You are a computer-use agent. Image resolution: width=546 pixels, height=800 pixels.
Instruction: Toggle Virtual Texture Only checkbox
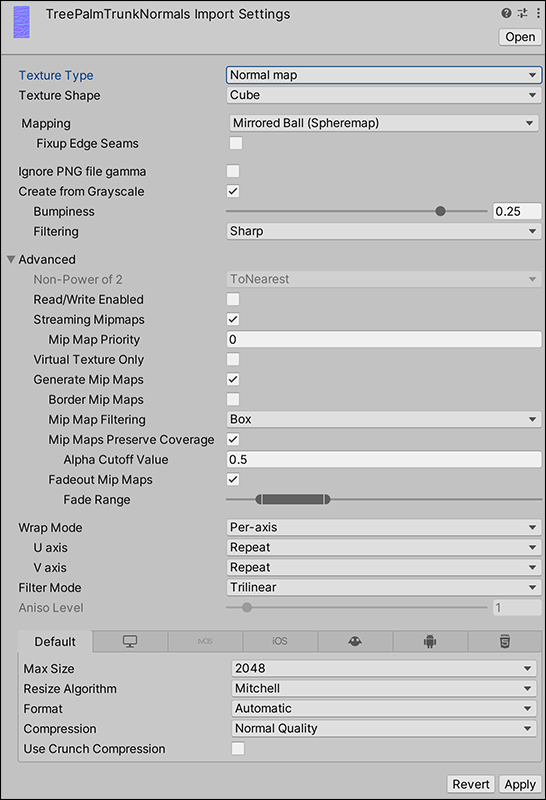click(x=233, y=360)
